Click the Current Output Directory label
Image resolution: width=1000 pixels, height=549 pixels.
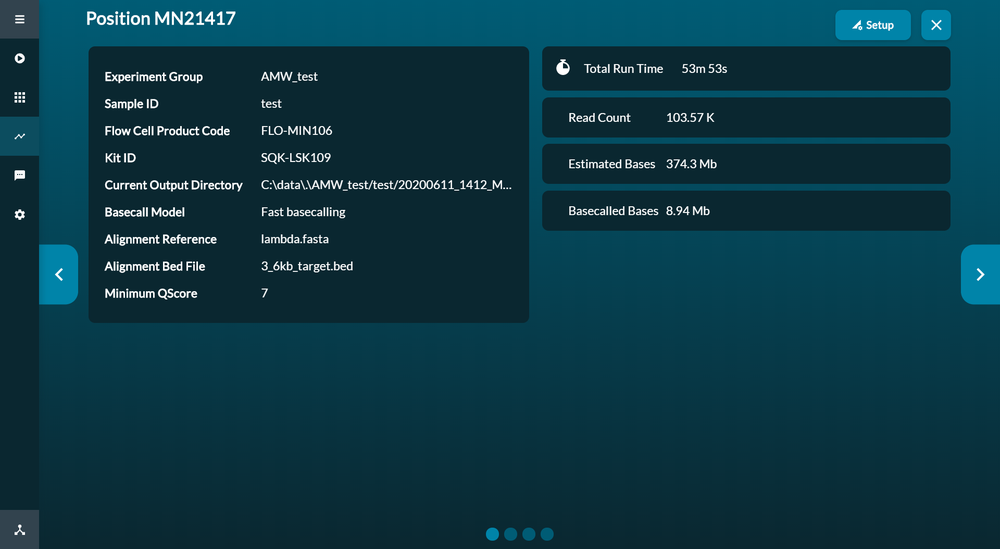pyautogui.click(x=173, y=185)
